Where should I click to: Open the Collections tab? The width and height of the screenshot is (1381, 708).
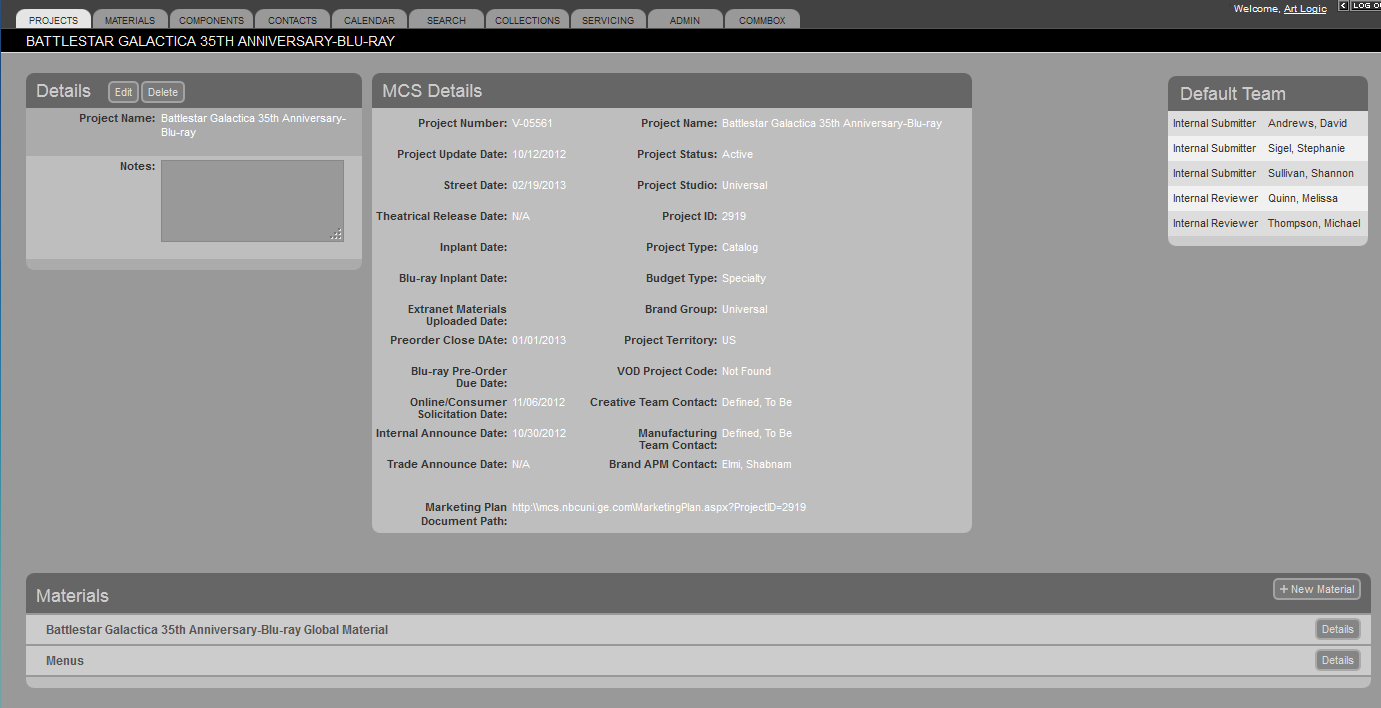(528, 20)
